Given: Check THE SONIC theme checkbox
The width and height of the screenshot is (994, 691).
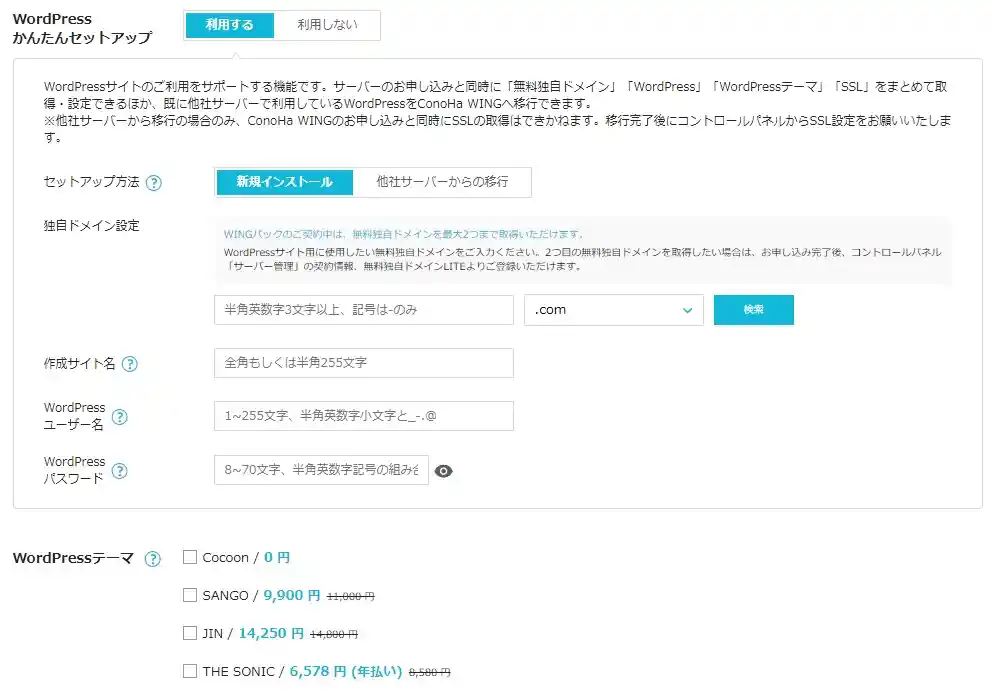Looking at the screenshot, I should click(190, 672).
